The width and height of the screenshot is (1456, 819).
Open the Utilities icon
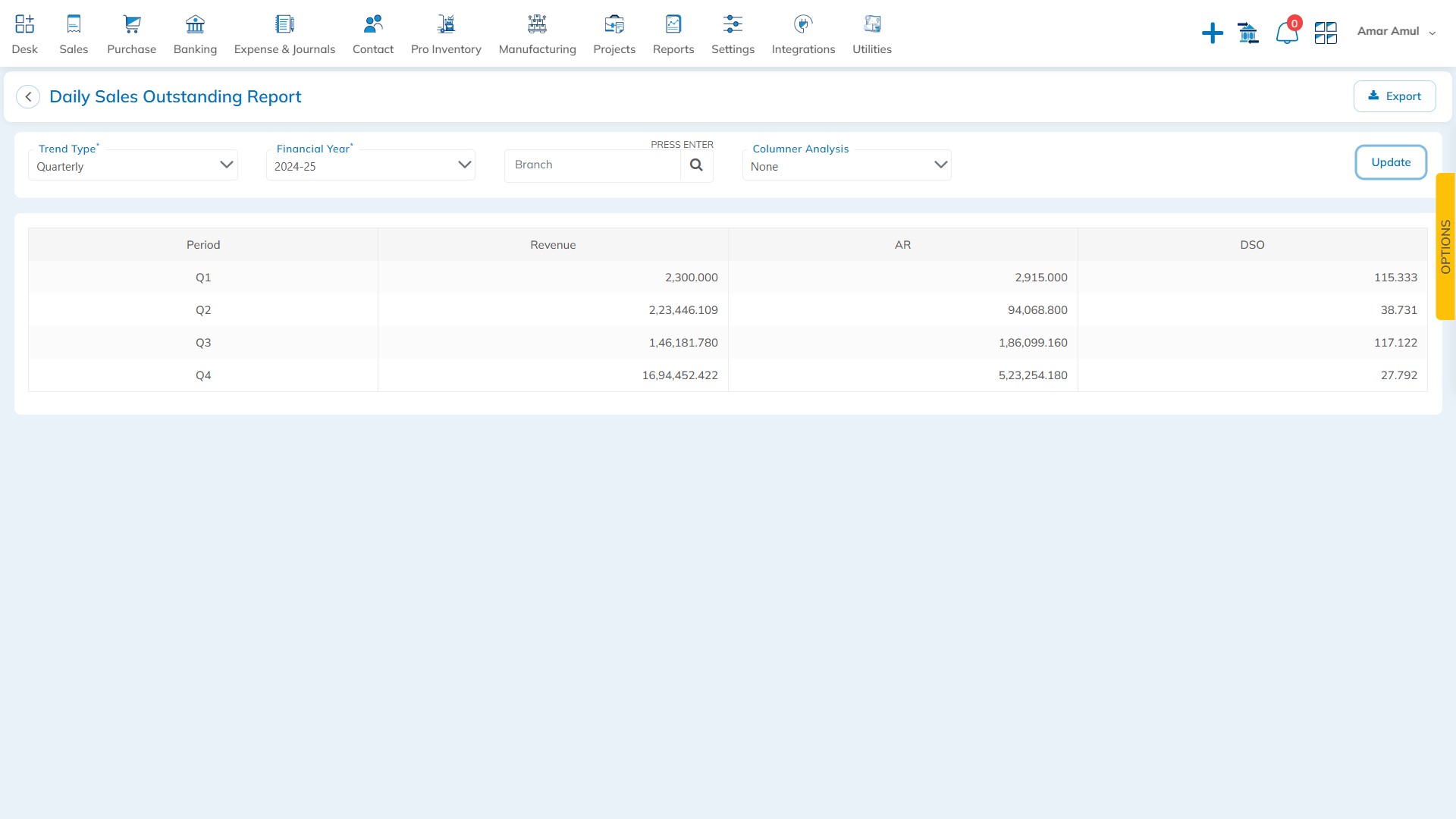point(872,24)
